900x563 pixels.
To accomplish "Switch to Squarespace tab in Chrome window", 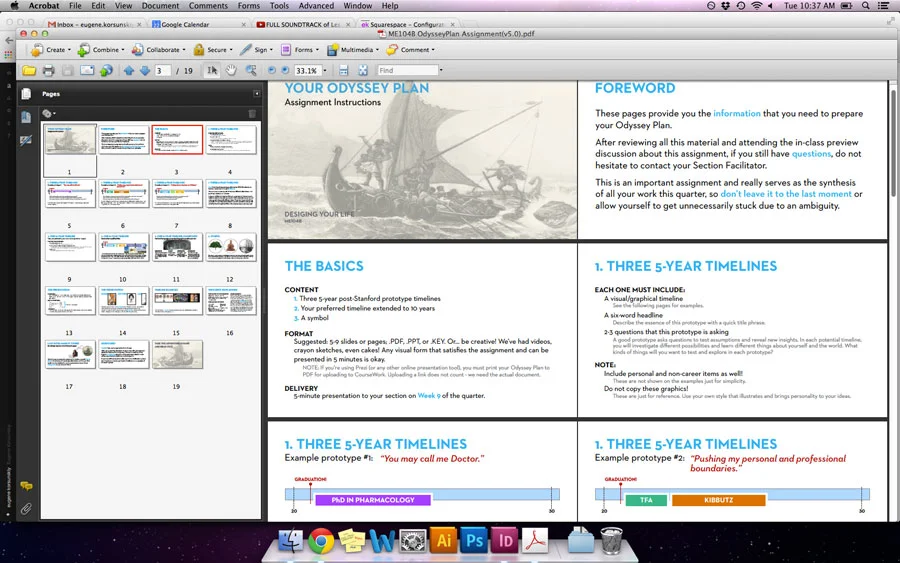I will coord(407,25).
